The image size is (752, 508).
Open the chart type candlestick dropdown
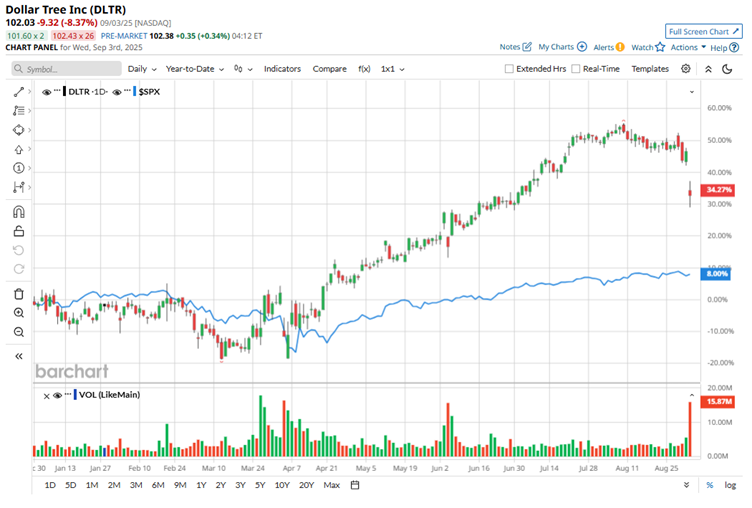point(243,69)
